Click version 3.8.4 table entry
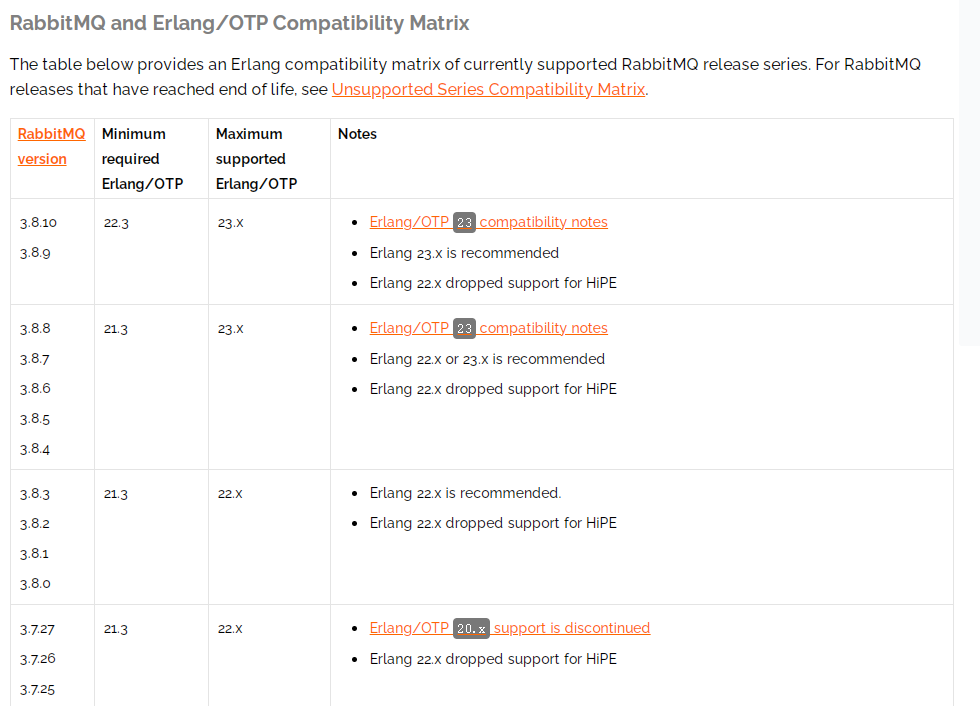Image resolution: width=980 pixels, height=706 pixels. (x=35, y=449)
